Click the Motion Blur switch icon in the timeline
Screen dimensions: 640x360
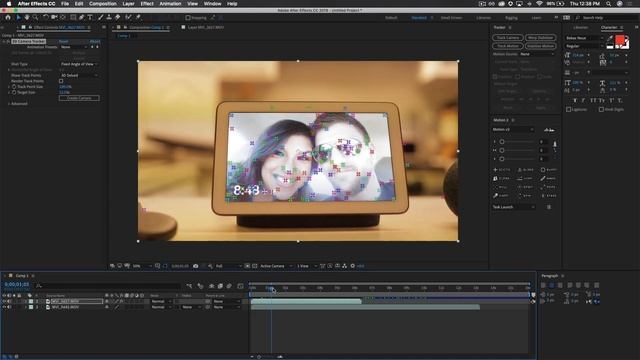click(x=229, y=286)
